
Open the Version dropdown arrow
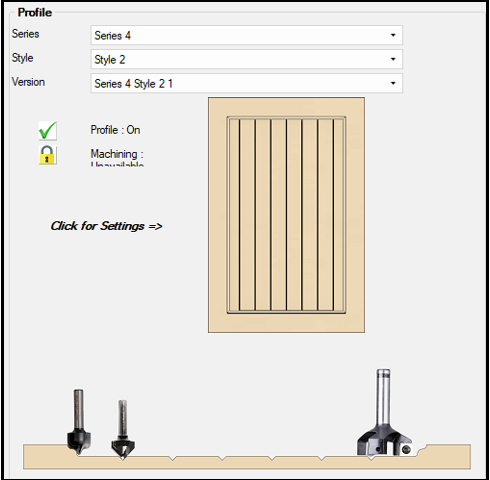pos(393,83)
